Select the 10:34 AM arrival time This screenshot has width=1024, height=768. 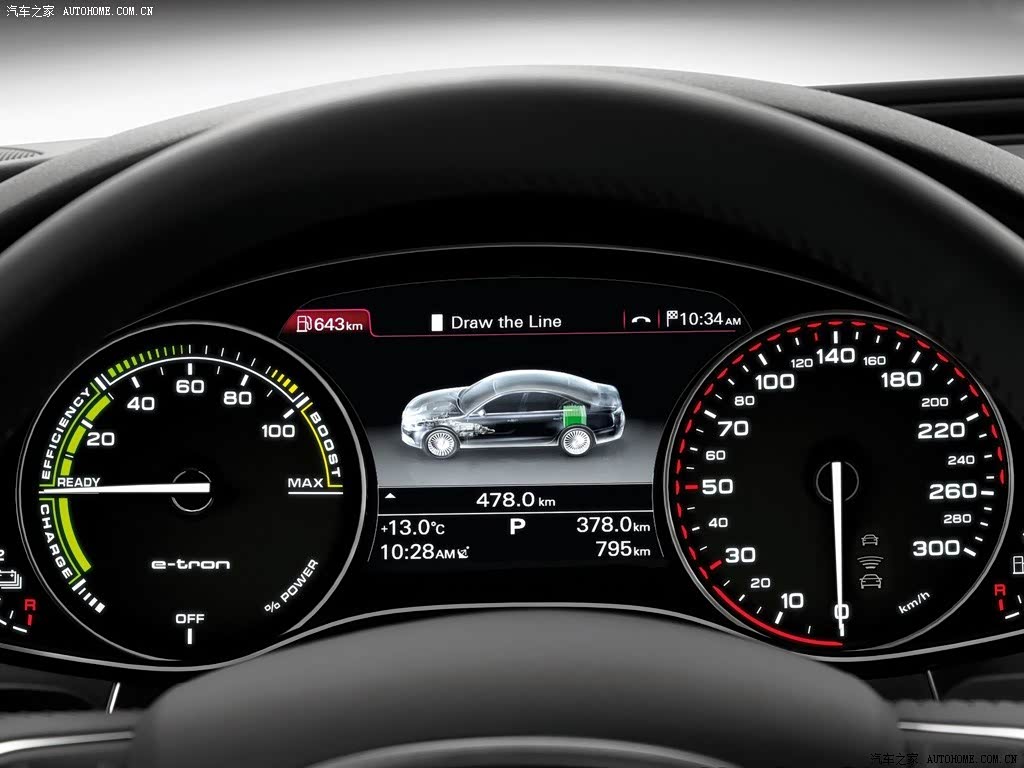point(711,319)
